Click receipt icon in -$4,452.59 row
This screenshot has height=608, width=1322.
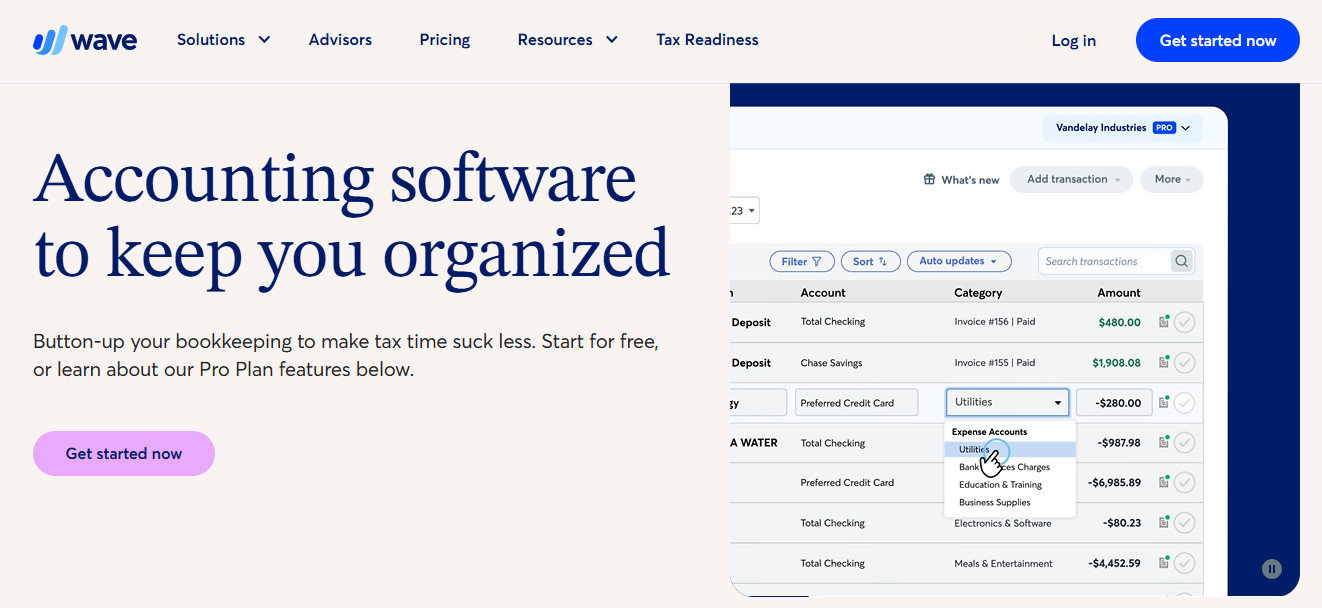click(x=1164, y=563)
